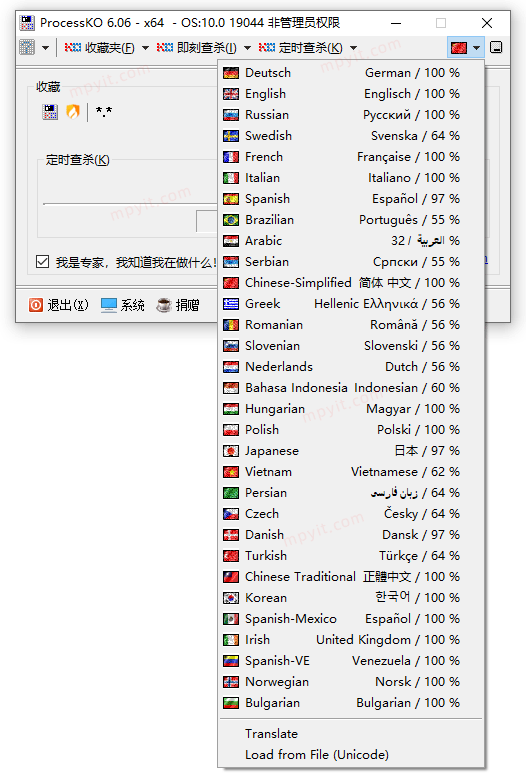Choose Spanish-VE Venezuela language
Screen dimensions: 526x773
(351, 661)
